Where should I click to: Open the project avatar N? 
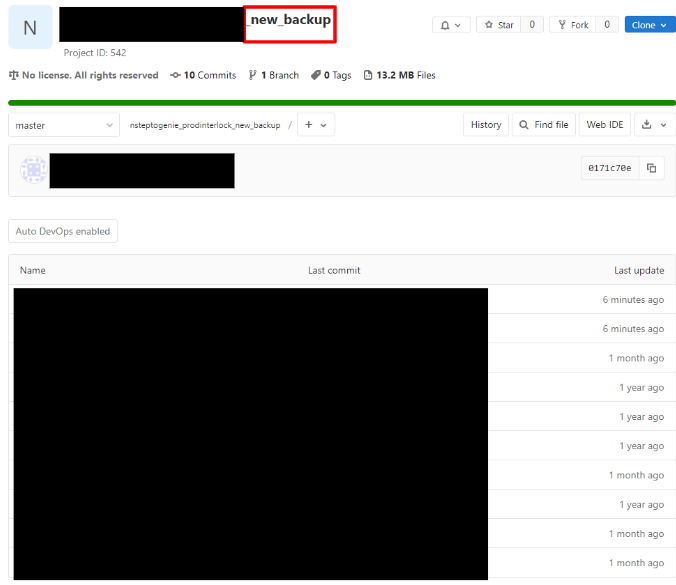[30, 28]
